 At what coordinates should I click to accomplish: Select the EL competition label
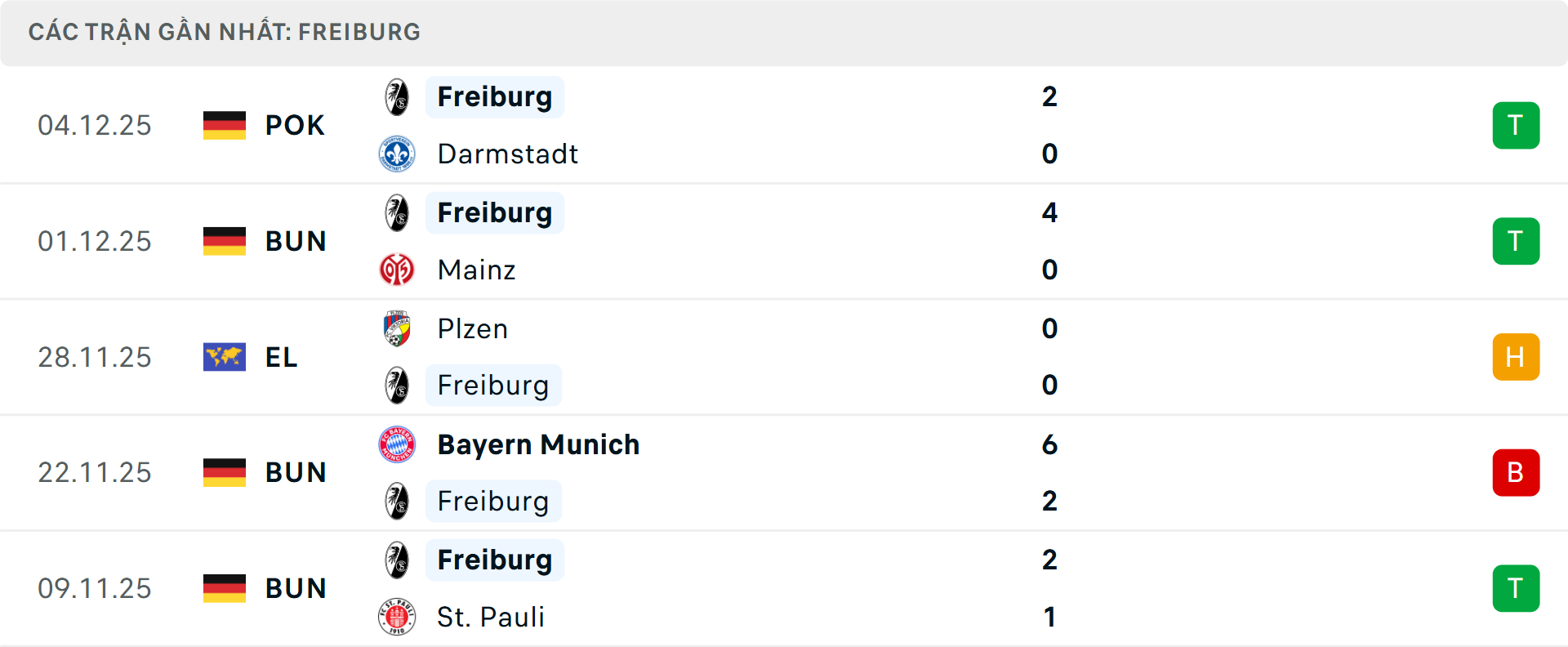click(281, 357)
